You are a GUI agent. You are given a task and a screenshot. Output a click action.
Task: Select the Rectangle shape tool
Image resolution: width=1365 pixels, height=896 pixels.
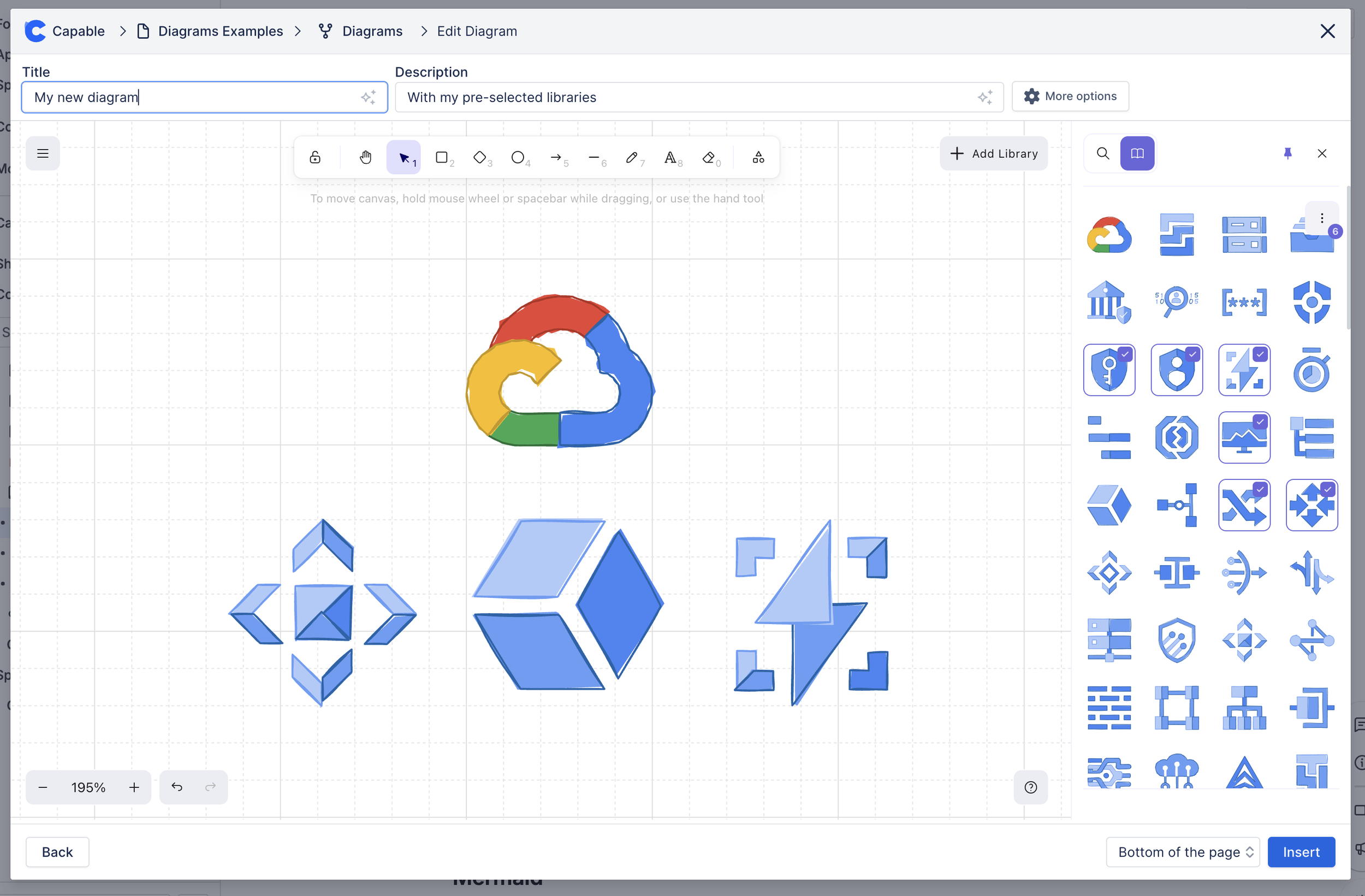[442, 157]
